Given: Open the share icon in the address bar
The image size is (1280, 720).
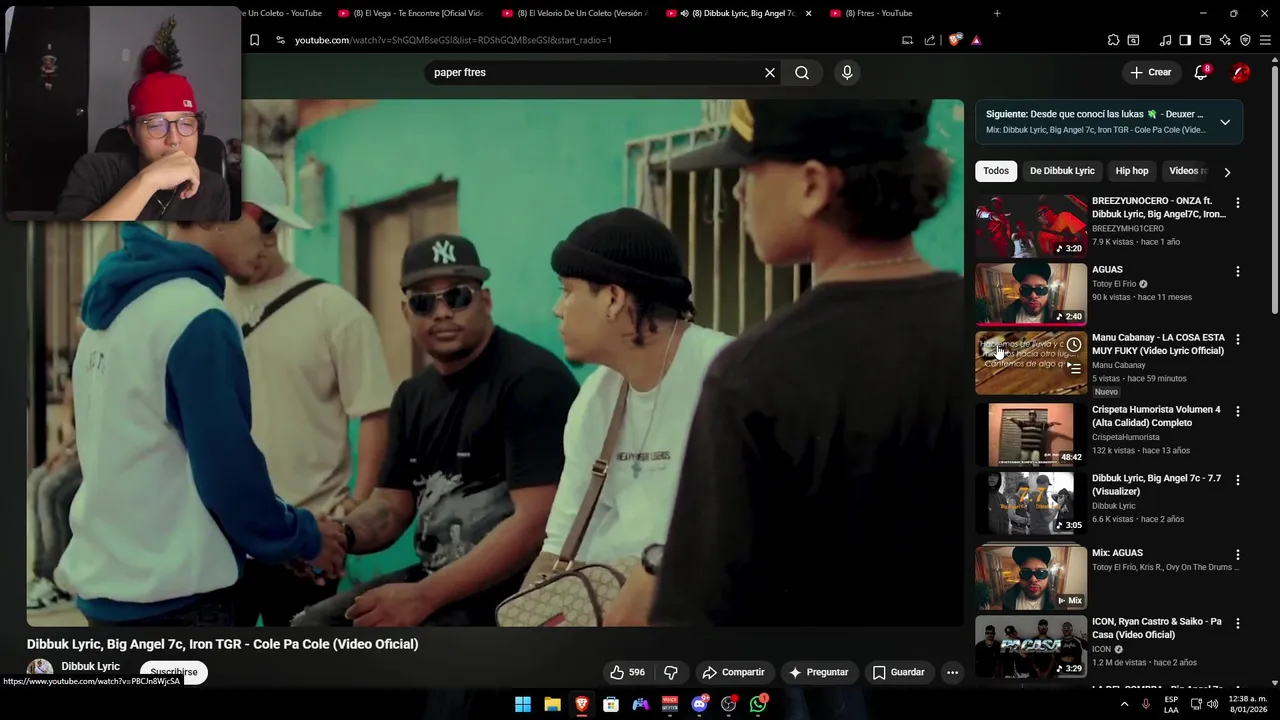Looking at the screenshot, I should click(x=930, y=40).
